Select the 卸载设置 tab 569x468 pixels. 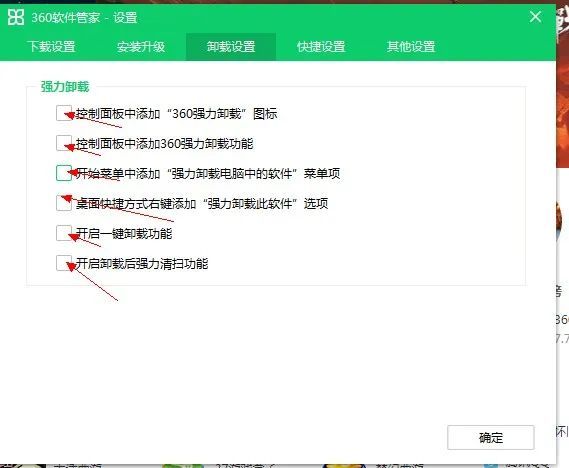(231, 47)
